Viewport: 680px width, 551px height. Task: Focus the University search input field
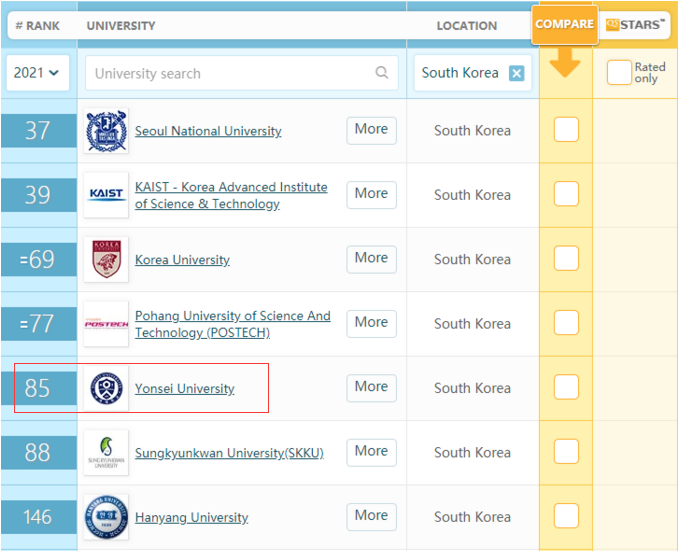242,73
